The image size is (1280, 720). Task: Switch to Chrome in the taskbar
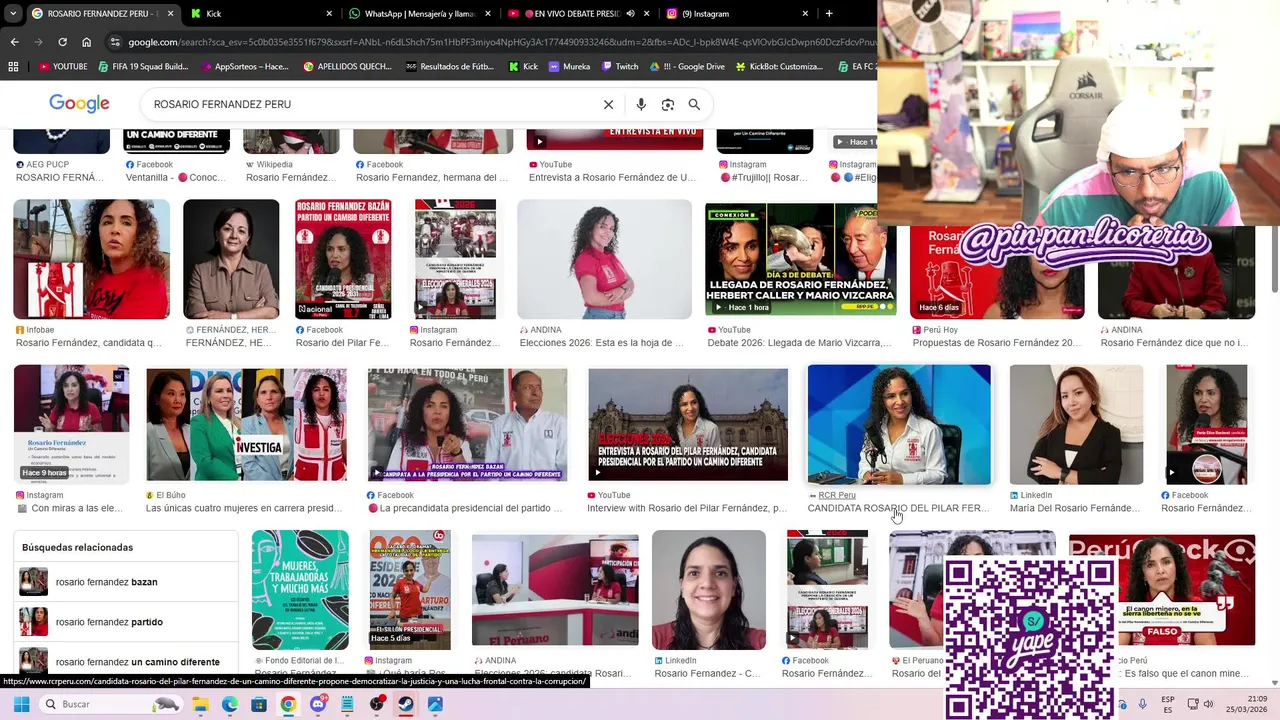coord(288,704)
